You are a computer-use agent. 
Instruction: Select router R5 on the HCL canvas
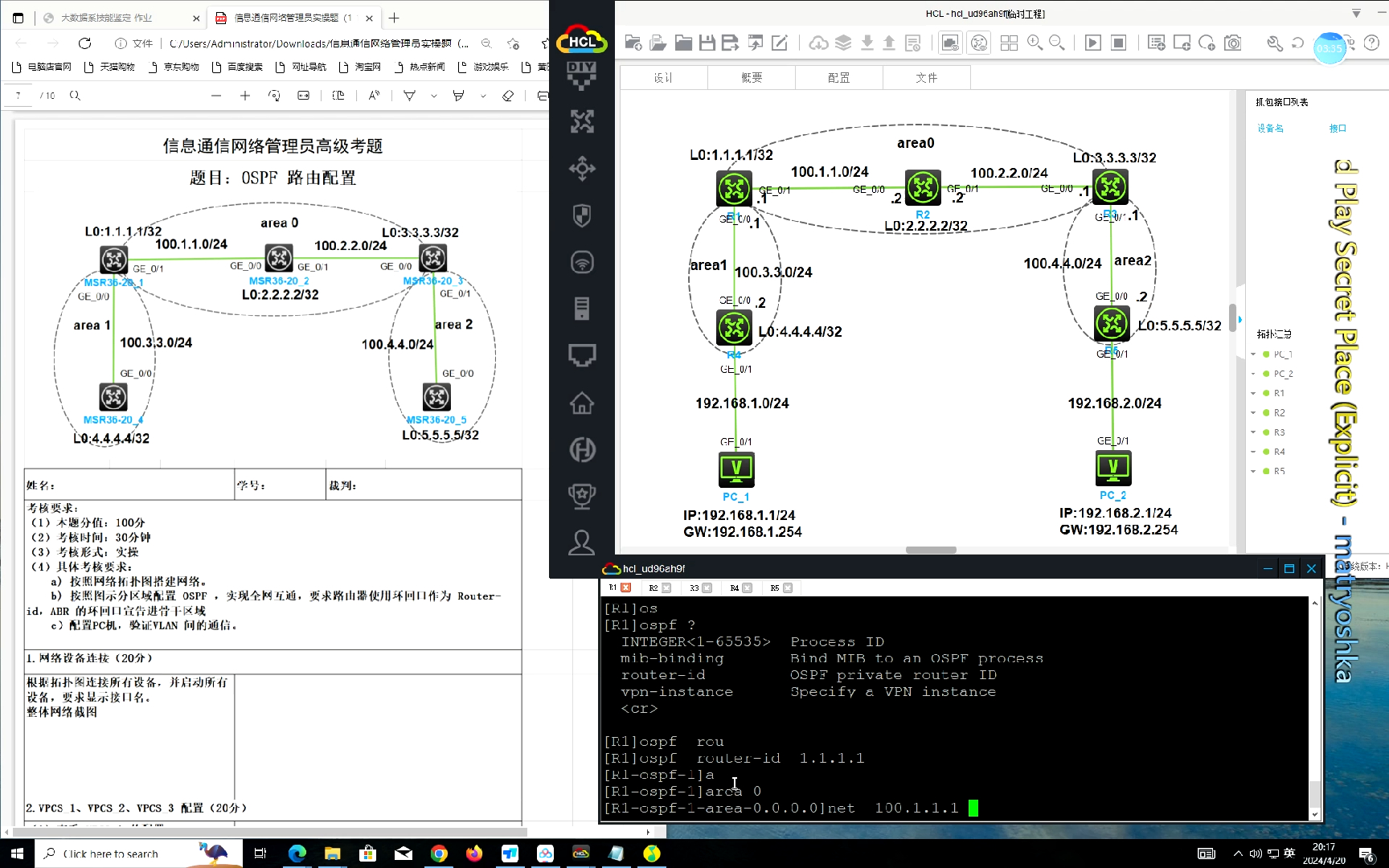pyautogui.click(x=1112, y=324)
